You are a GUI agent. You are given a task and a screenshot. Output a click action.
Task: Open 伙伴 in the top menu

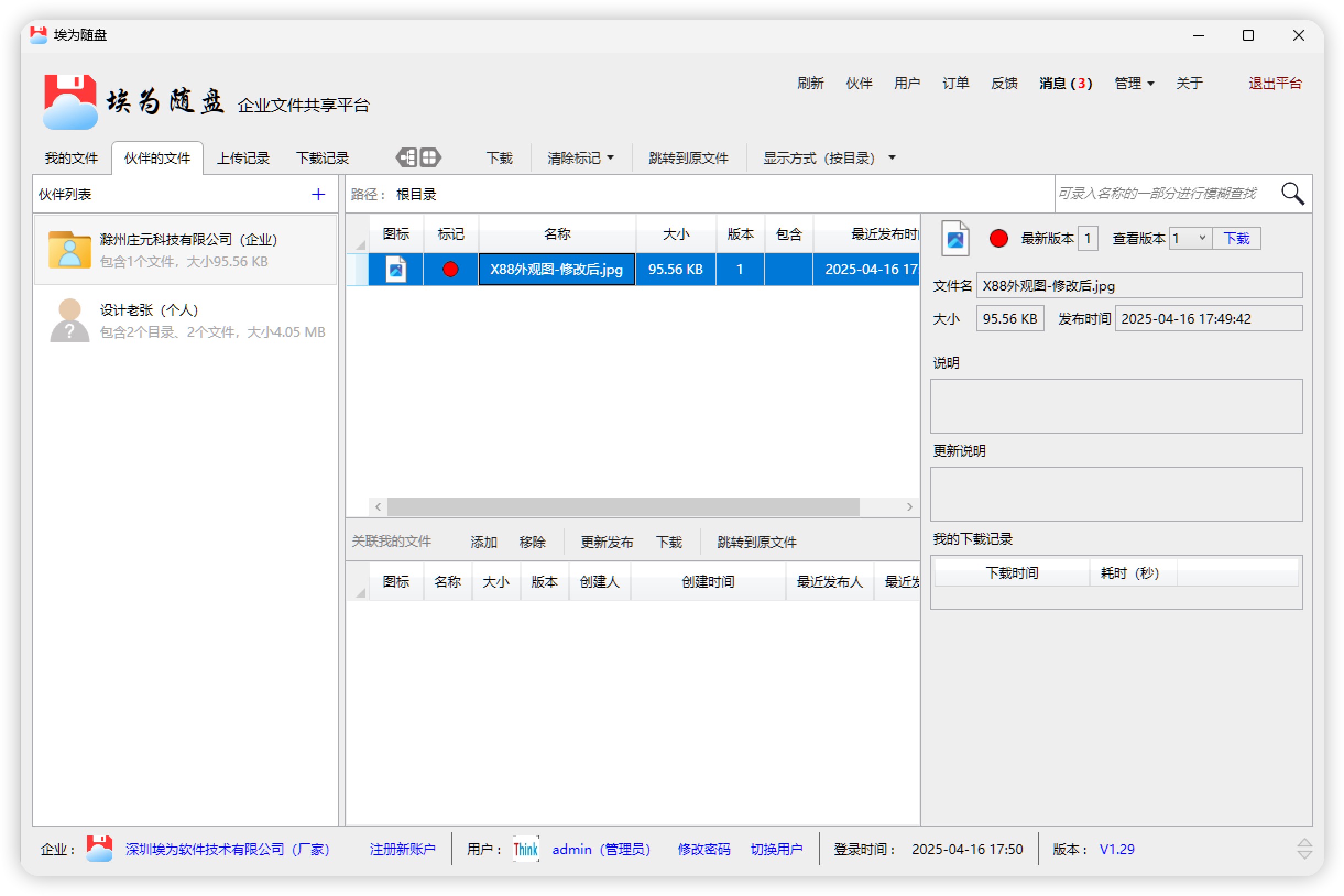pos(859,84)
